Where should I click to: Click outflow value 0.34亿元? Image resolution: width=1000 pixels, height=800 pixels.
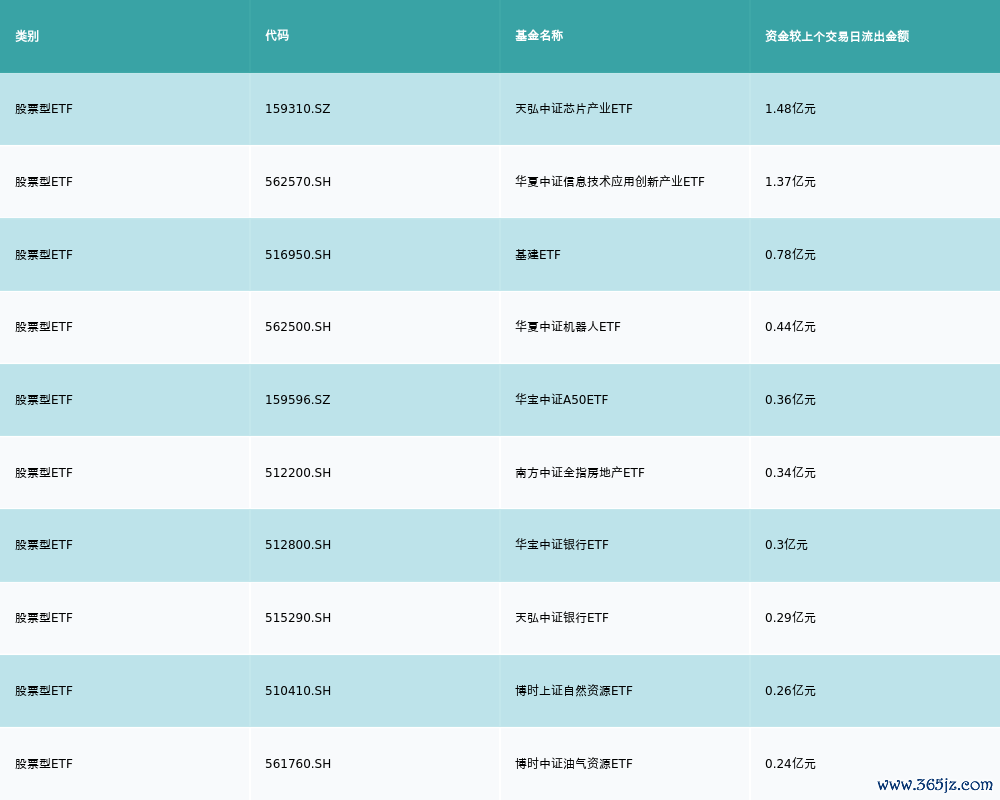[x=790, y=473]
